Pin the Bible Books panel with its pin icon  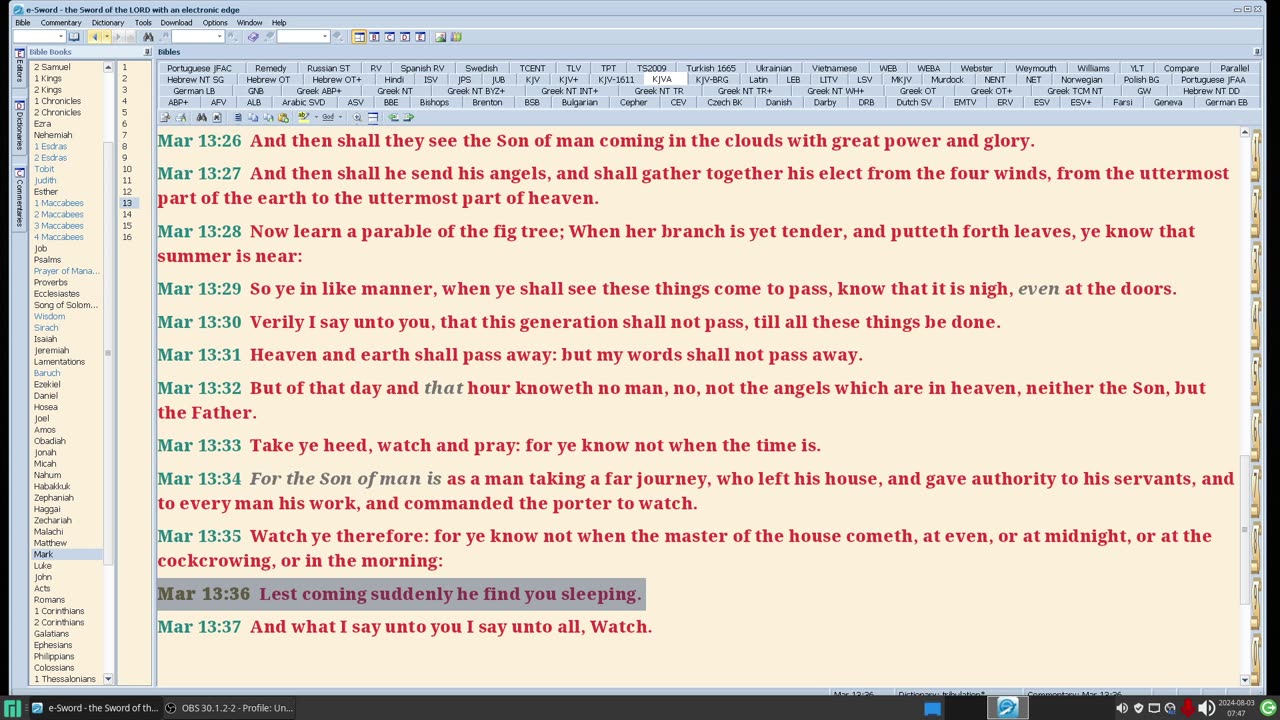[147, 52]
